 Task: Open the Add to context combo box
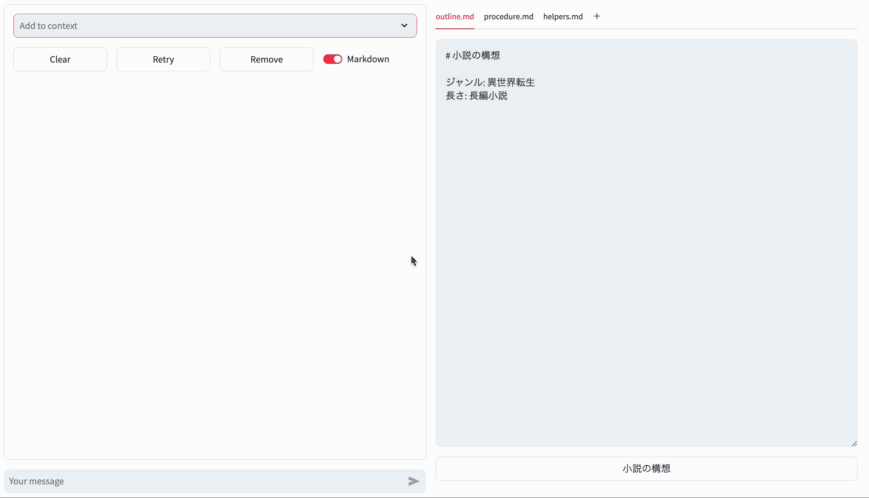point(200,26)
